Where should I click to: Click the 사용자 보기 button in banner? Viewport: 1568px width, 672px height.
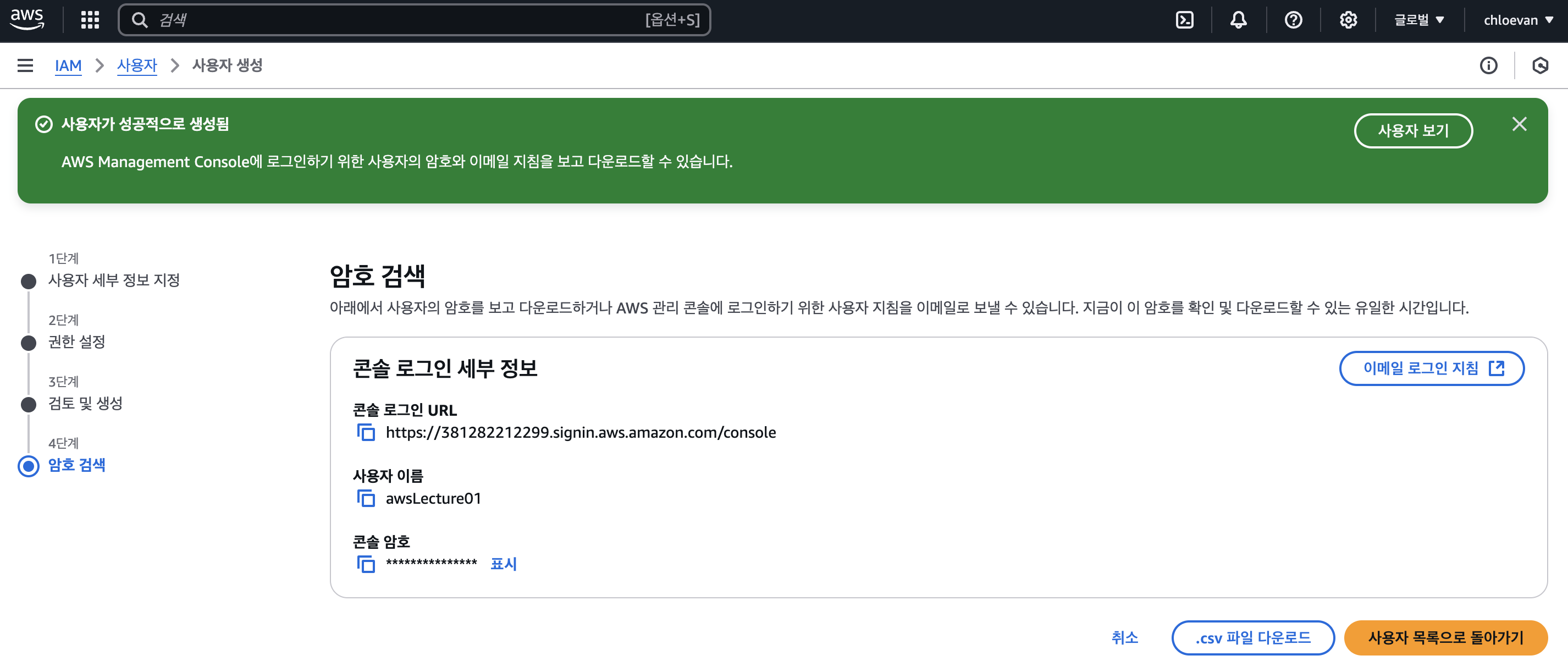(1413, 130)
